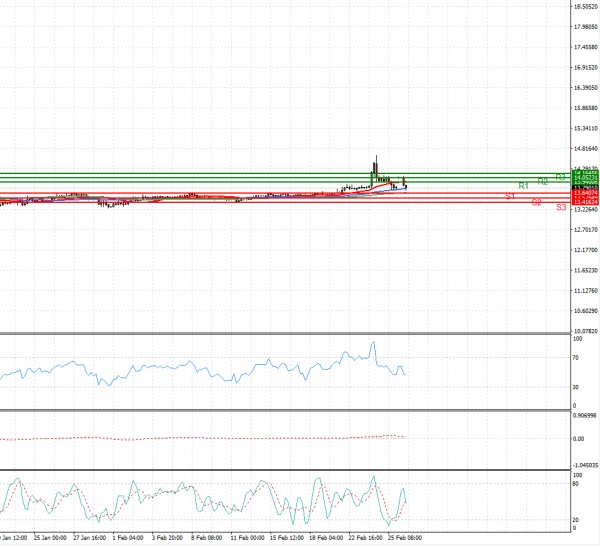This screenshot has width=600, height=546.
Task: Click the 25 Feb 08:00 date label
Action: coord(405,538)
